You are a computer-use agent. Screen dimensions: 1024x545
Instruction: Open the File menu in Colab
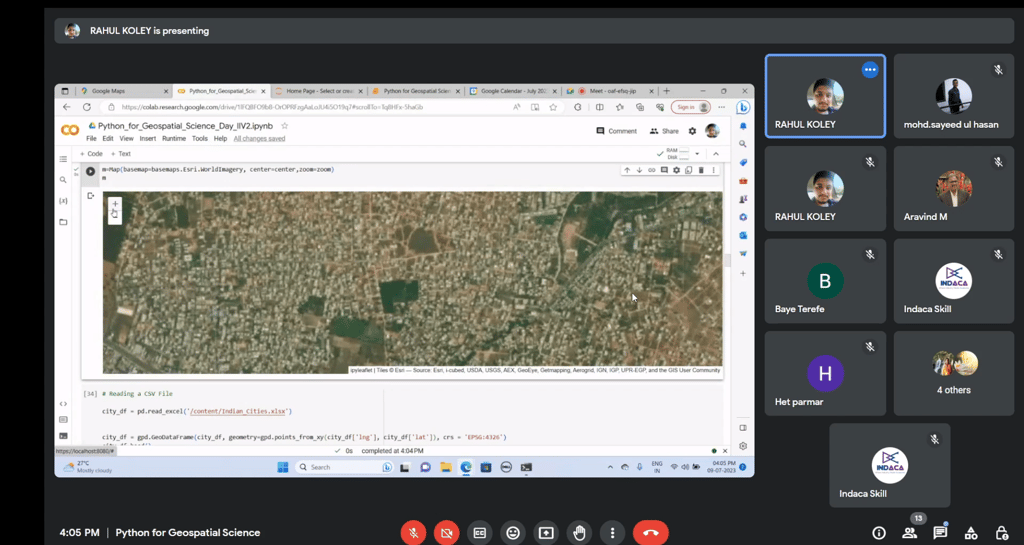tap(91, 138)
